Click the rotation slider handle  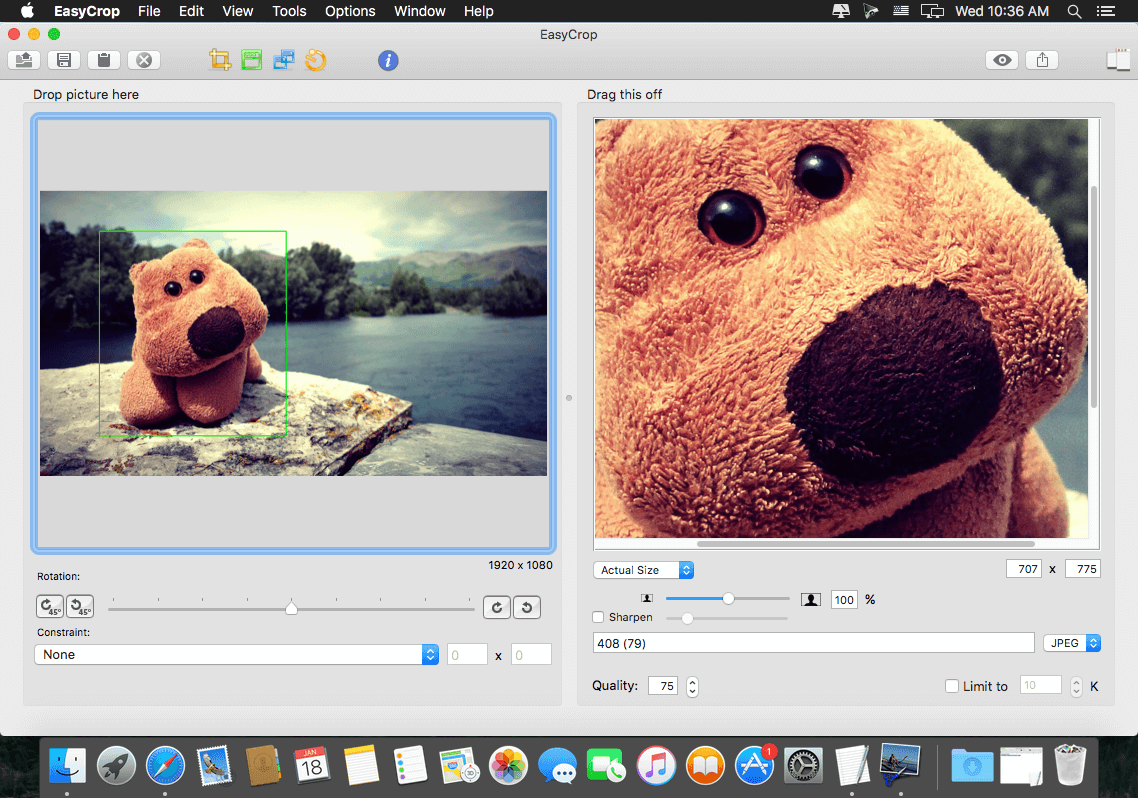tap(291, 608)
